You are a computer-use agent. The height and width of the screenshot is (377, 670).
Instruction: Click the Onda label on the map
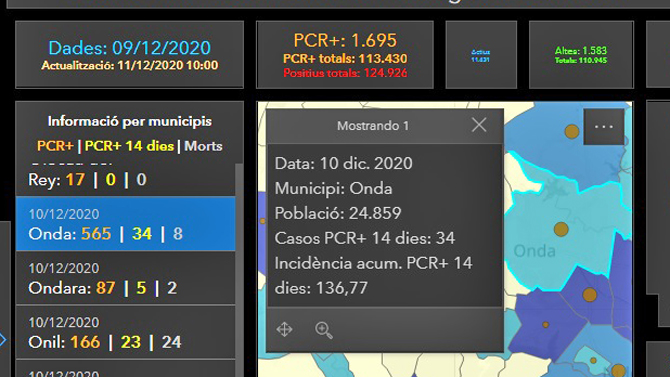click(534, 251)
